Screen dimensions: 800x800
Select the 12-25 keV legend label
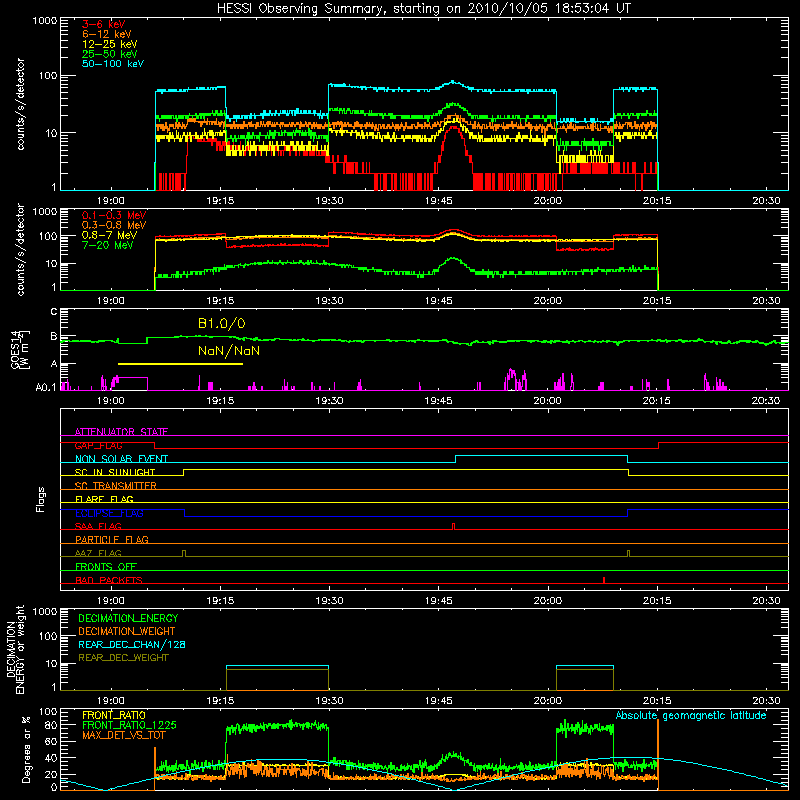pos(110,44)
